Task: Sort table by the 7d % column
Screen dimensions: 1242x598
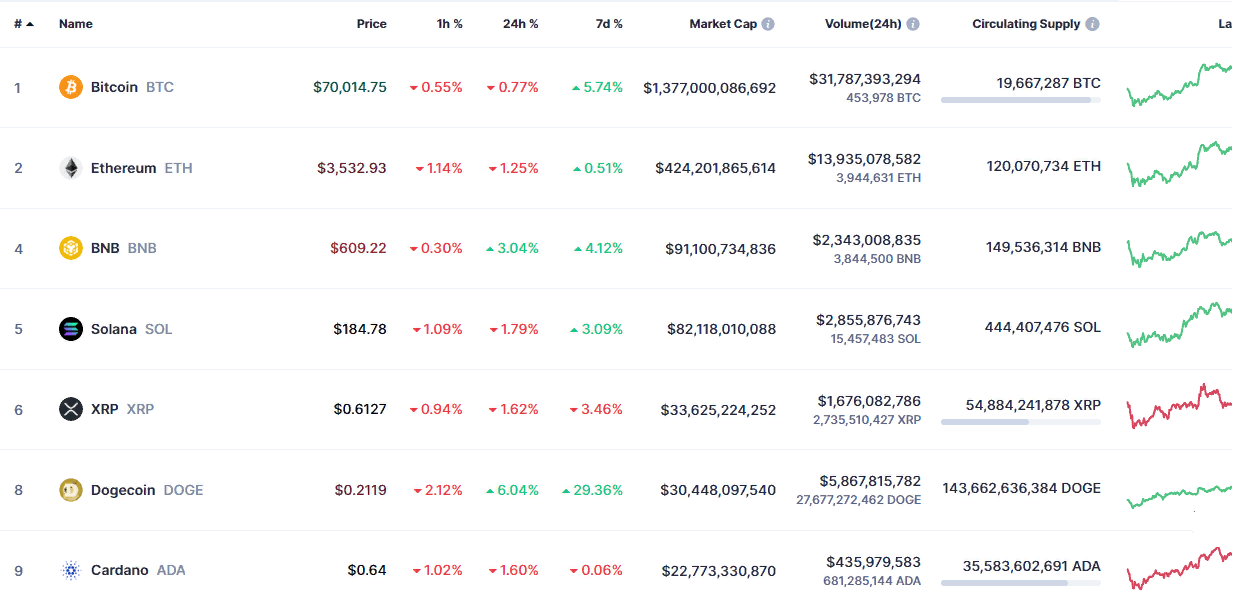Action: pos(608,24)
